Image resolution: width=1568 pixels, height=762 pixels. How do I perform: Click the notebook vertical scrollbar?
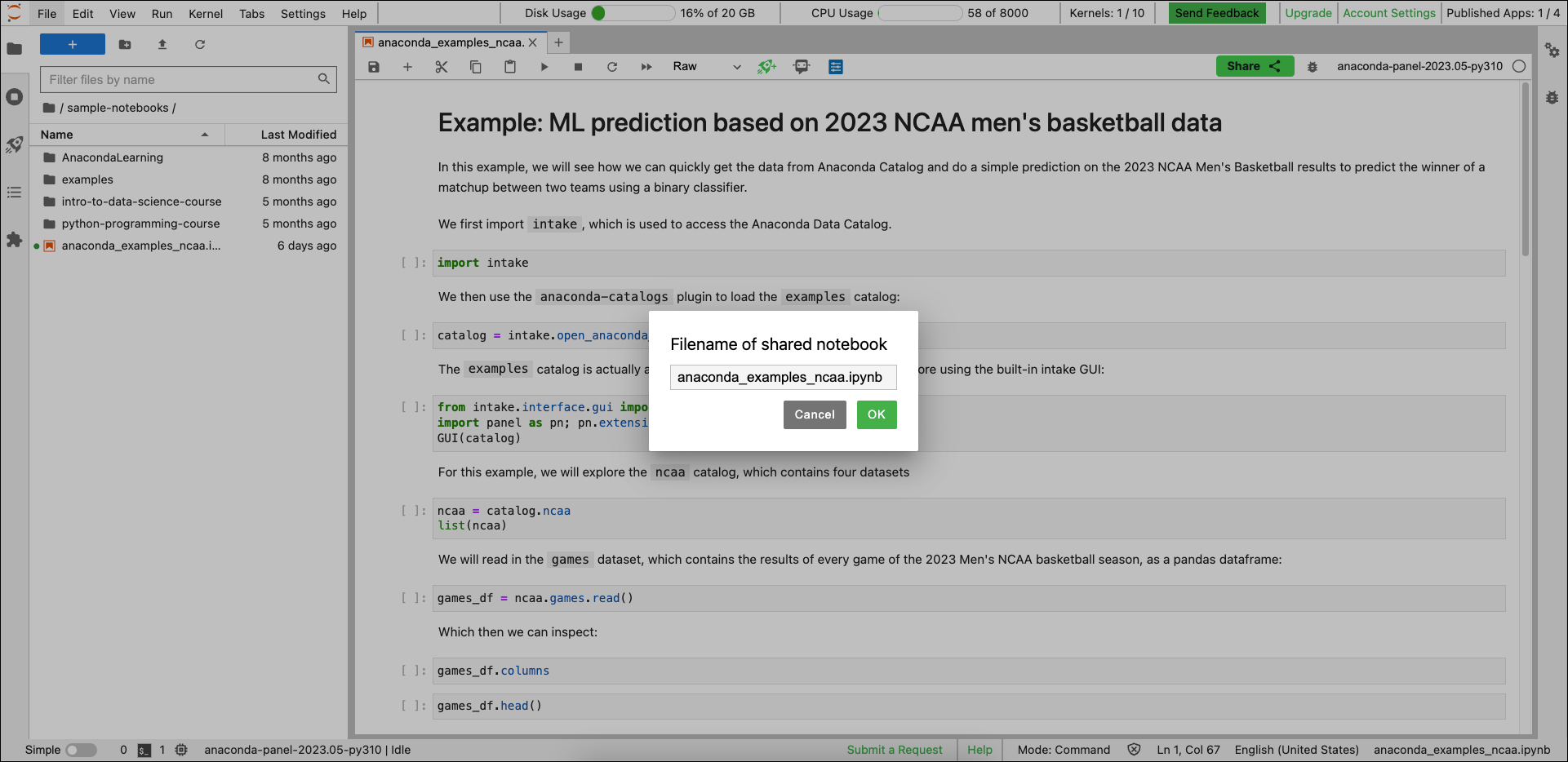[x=1525, y=170]
